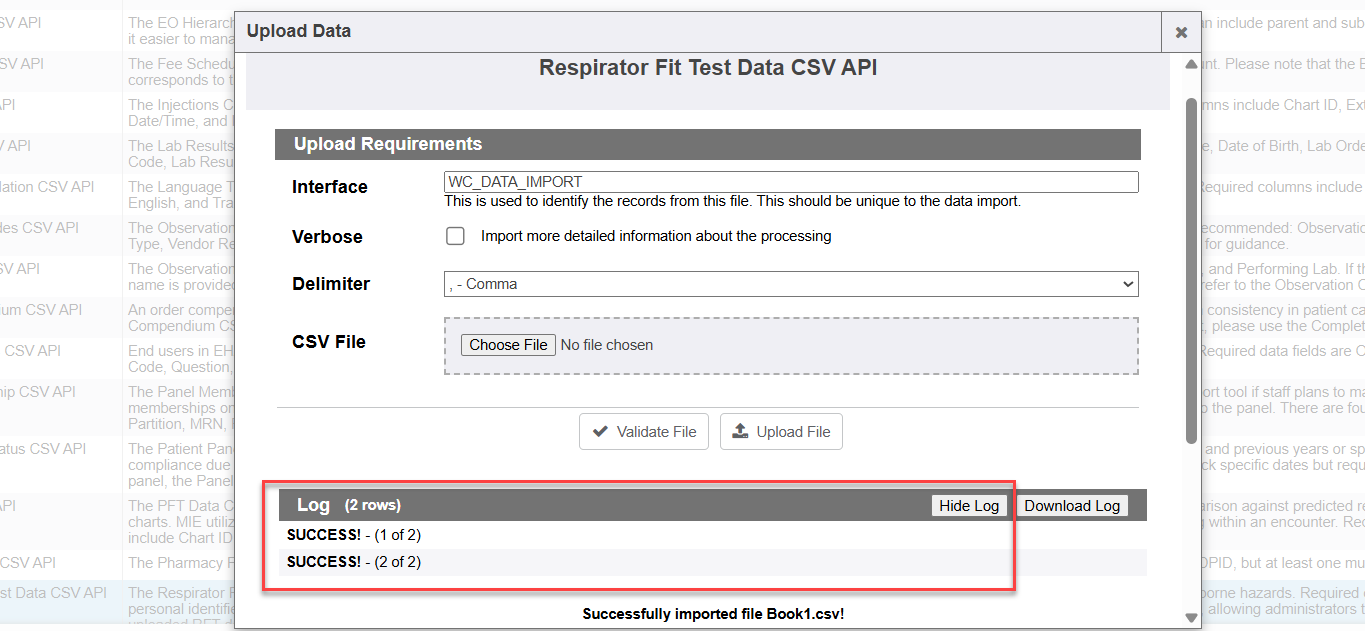
Task: Click the Upload Data dialog title
Action: click(x=299, y=31)
